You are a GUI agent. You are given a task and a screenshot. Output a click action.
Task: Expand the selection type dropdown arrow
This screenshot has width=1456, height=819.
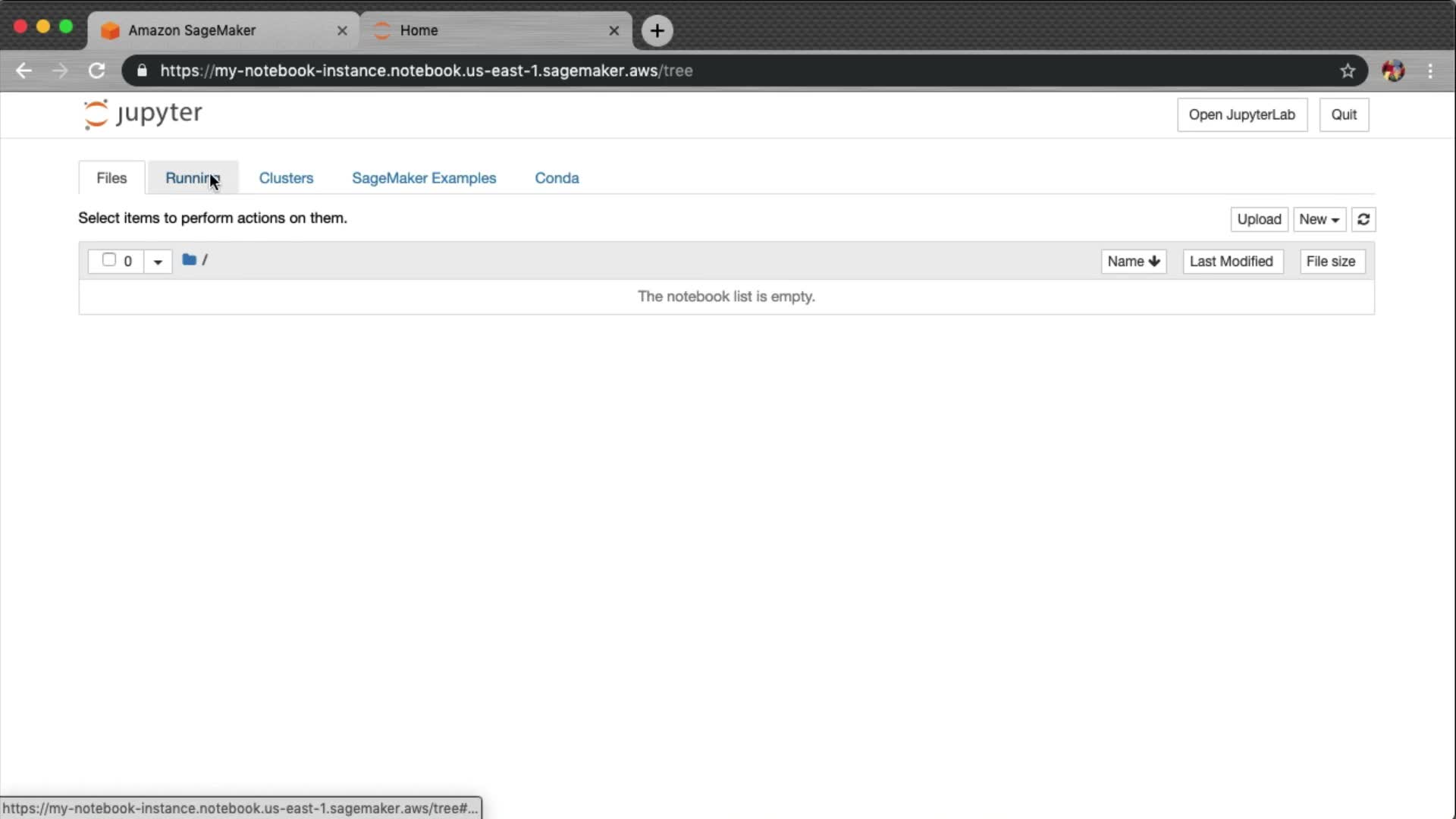click(x=158, y=262)
